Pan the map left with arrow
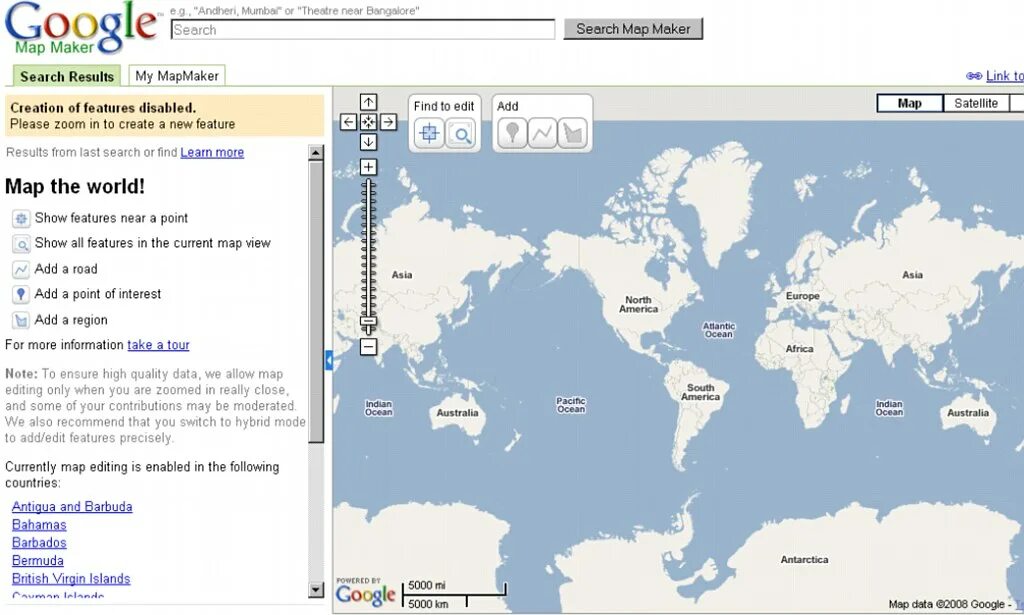1024x615 pixels. (349, 122)
